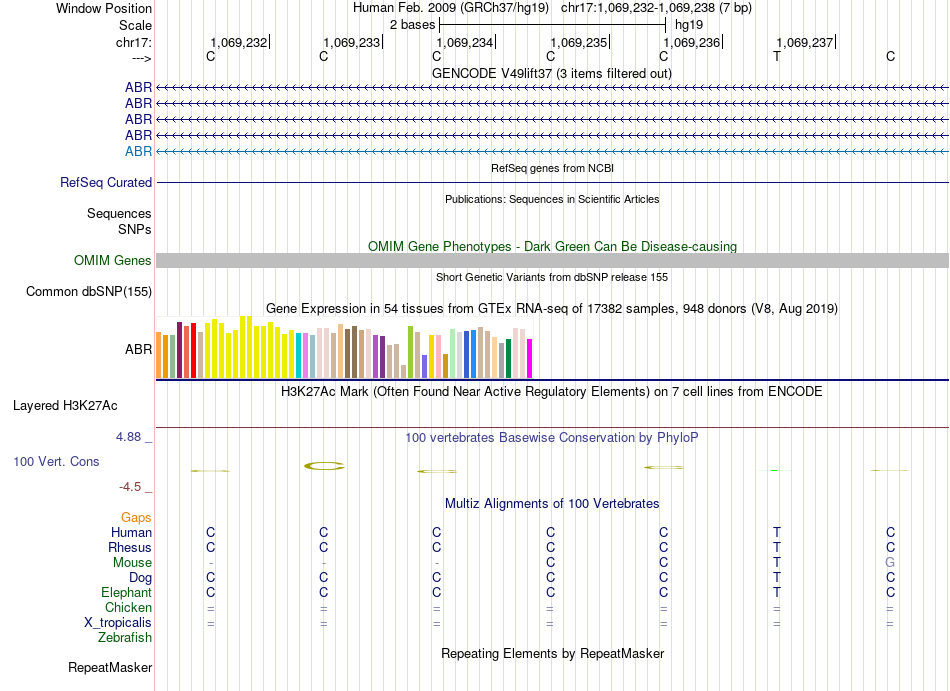Click the chr17: ruler label
Image resolution: width=950 pixels, height=691 pixels.
[134, 42]
